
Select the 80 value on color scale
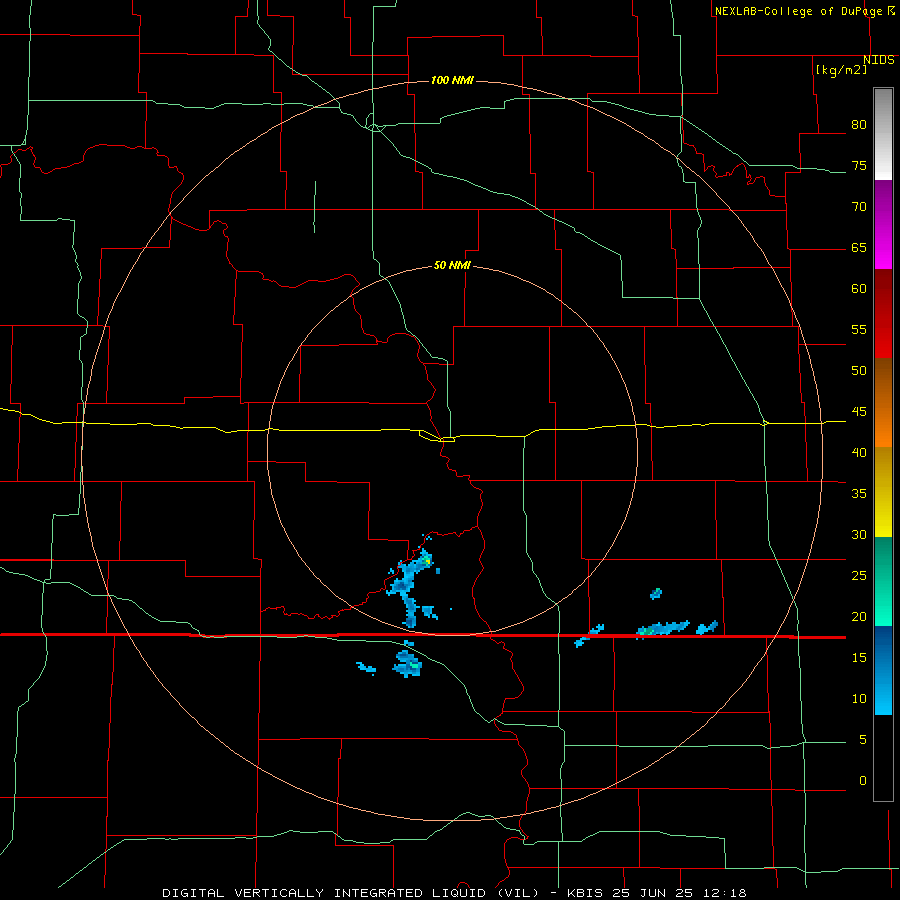point(859,125)
